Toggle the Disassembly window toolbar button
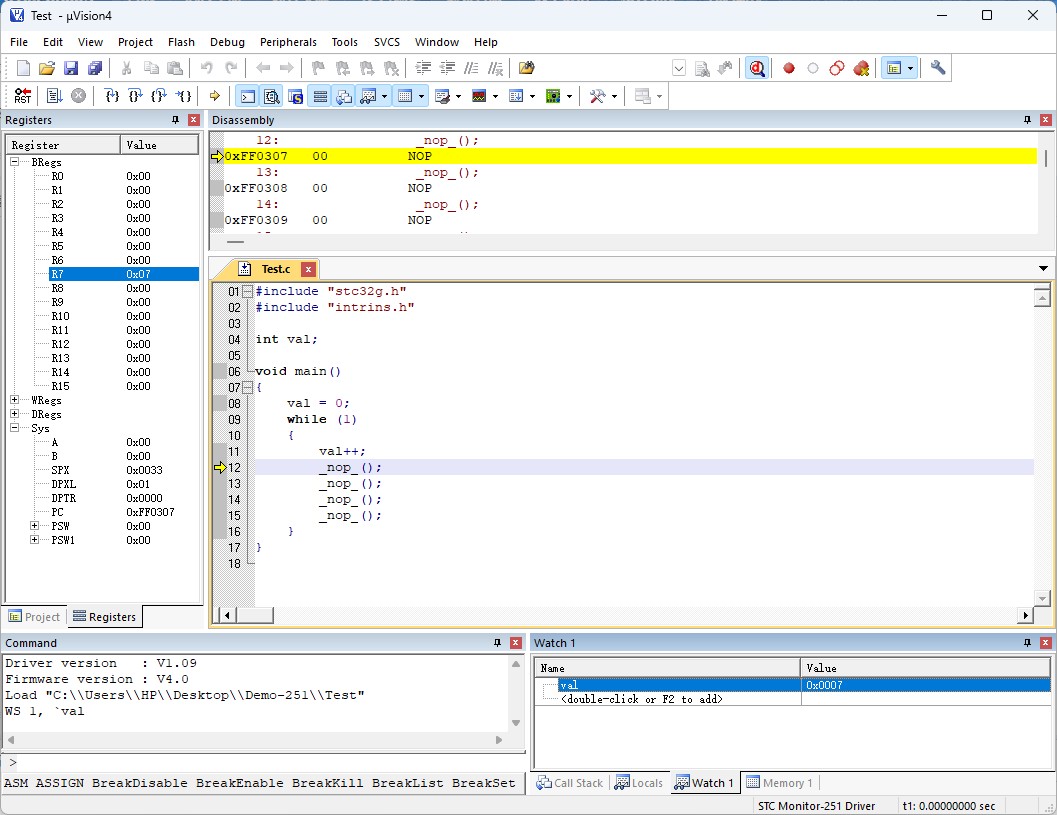This screenshot has width=1057, height=815. click(272, 96)
